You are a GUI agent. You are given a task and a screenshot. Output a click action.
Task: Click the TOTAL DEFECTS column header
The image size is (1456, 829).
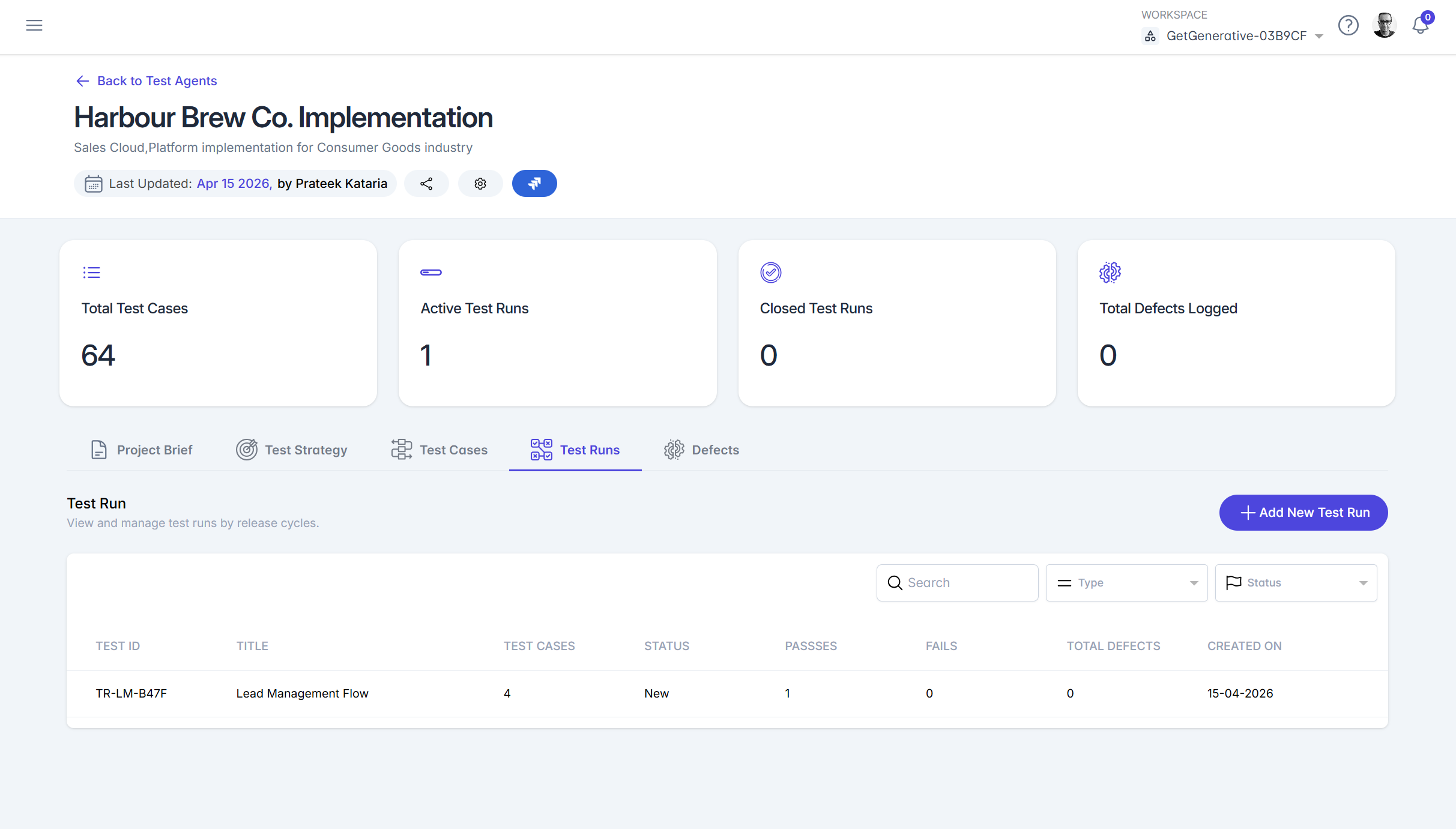(1113, 646)
